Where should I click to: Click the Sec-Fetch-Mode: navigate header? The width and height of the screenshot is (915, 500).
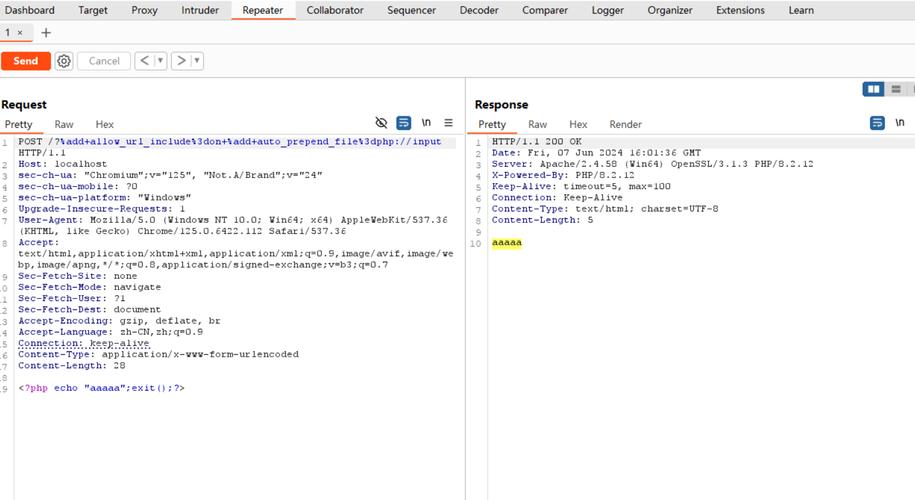(x=89, y=287)
